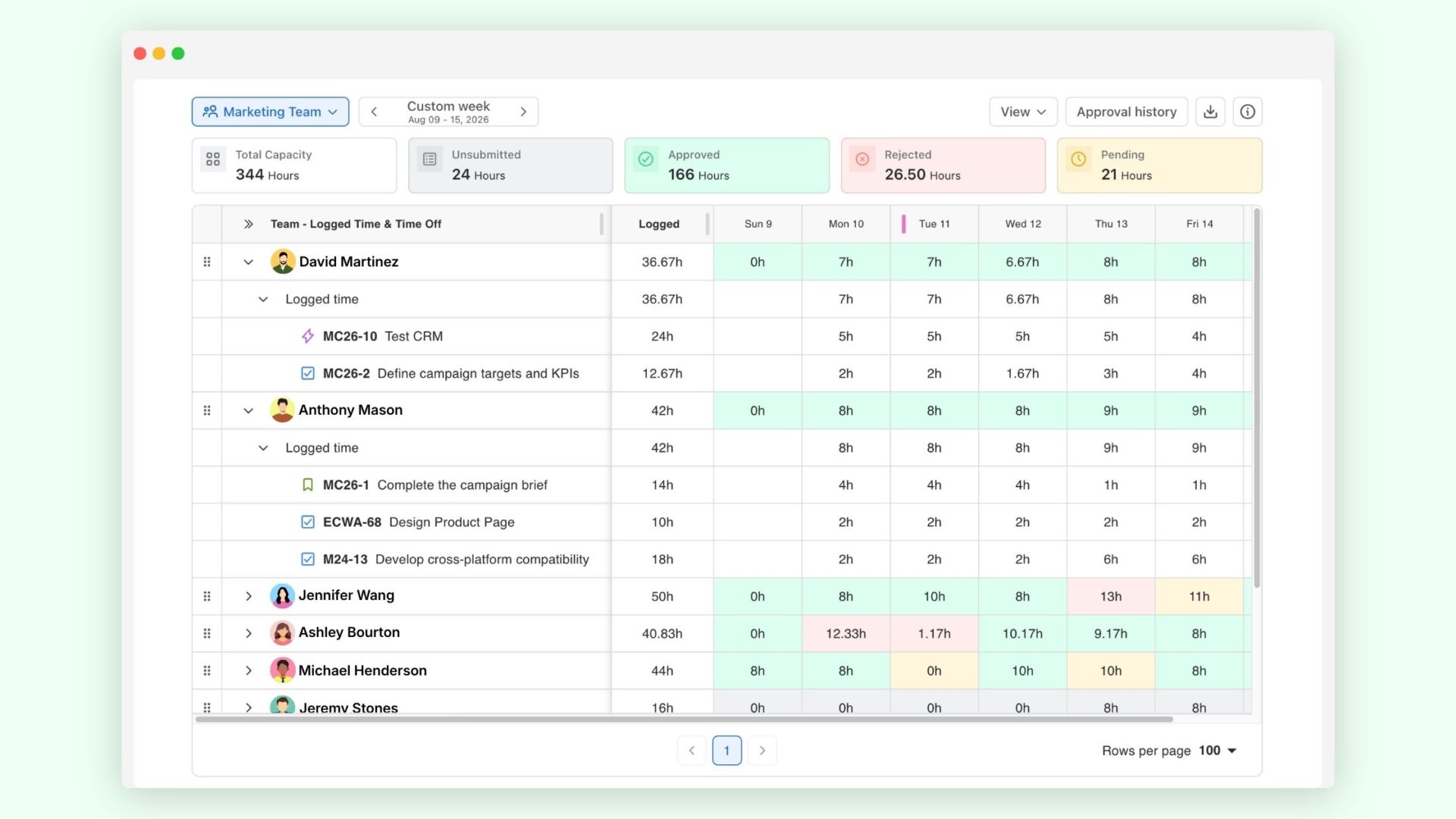The image size is (1456, 819).
Task: Filter by Rejected 26.50 Hours card
Action: [943, 165]
